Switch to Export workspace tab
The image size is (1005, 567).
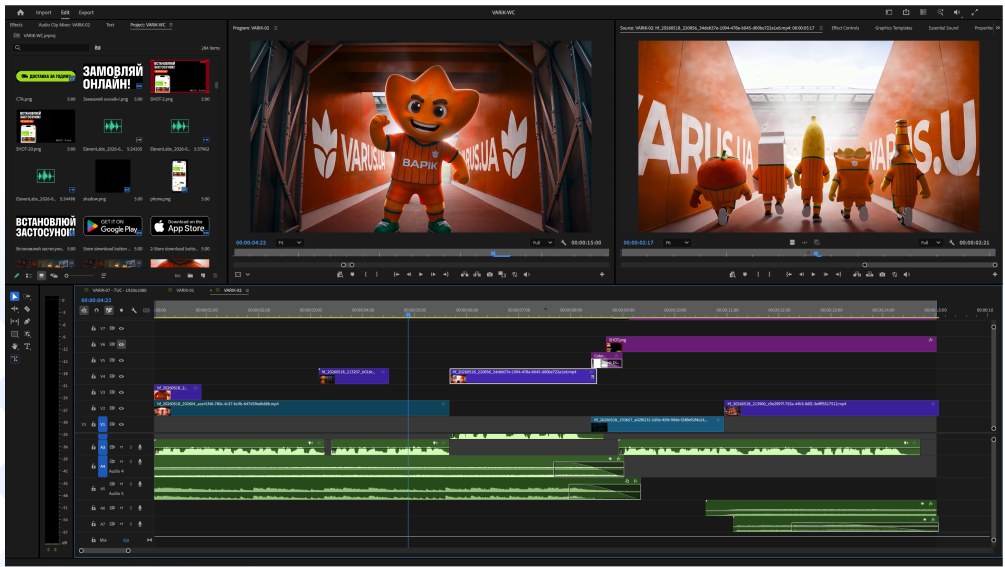[x=86, y=12]
